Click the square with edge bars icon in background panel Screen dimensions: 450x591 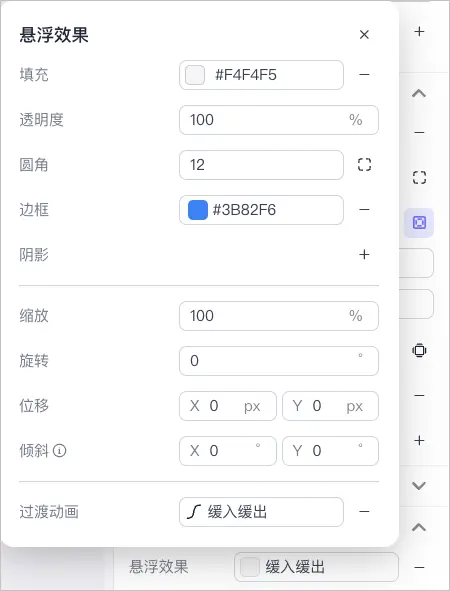[x=419, y=351]
